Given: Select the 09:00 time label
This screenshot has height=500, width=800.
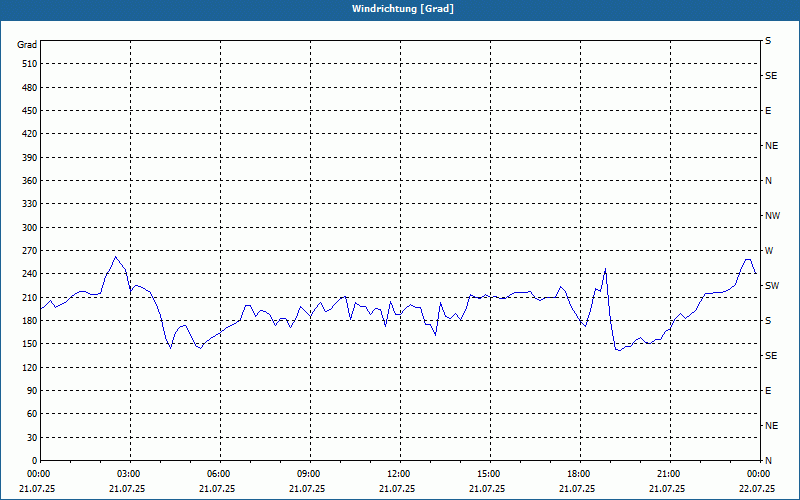Looking at the screenshot, I should click(x=310, y=474).
